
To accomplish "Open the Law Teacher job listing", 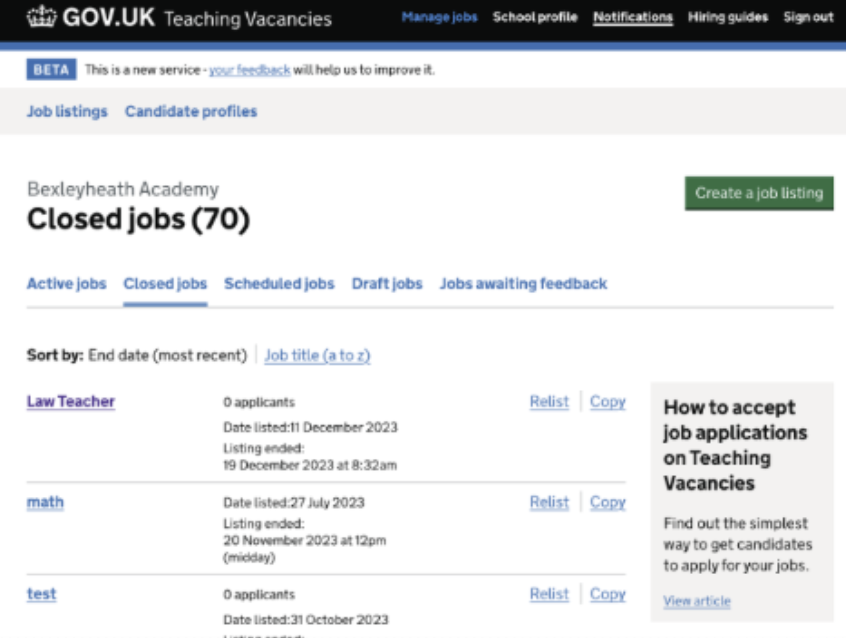I will [x=71, y=402].
